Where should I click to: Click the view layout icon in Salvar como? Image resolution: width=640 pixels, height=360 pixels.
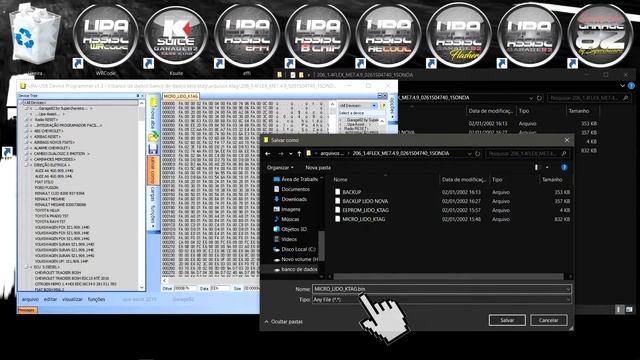point(538,167)
